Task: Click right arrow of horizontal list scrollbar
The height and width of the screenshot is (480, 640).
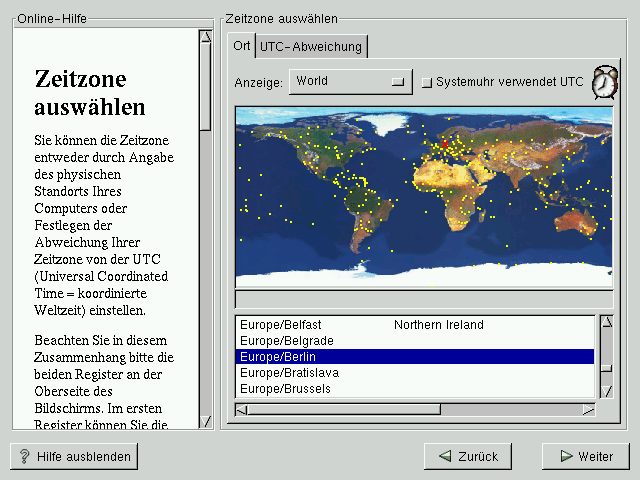Action: click(x=588, y=409)
